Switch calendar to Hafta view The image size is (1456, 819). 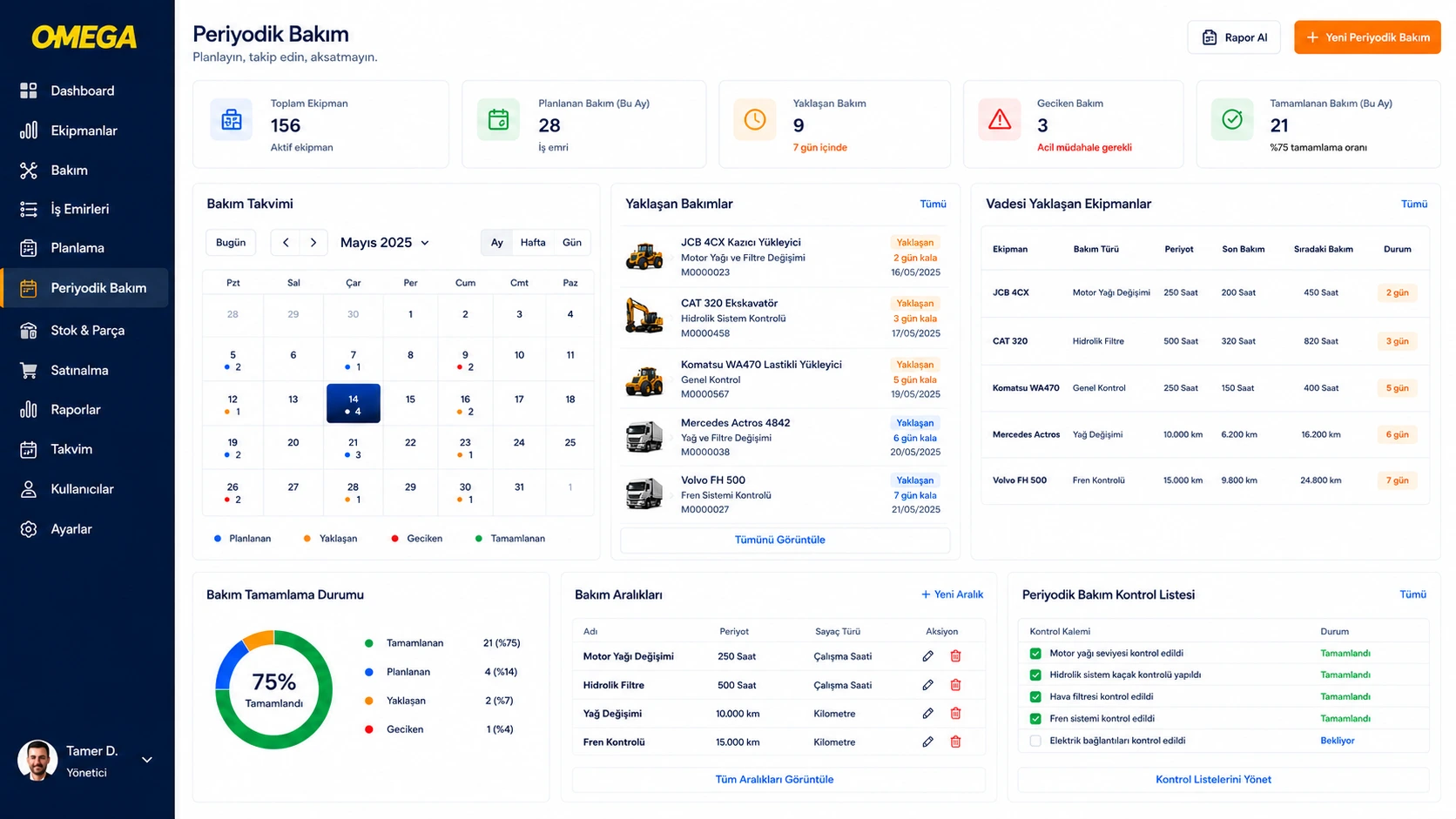pos(533,243)
